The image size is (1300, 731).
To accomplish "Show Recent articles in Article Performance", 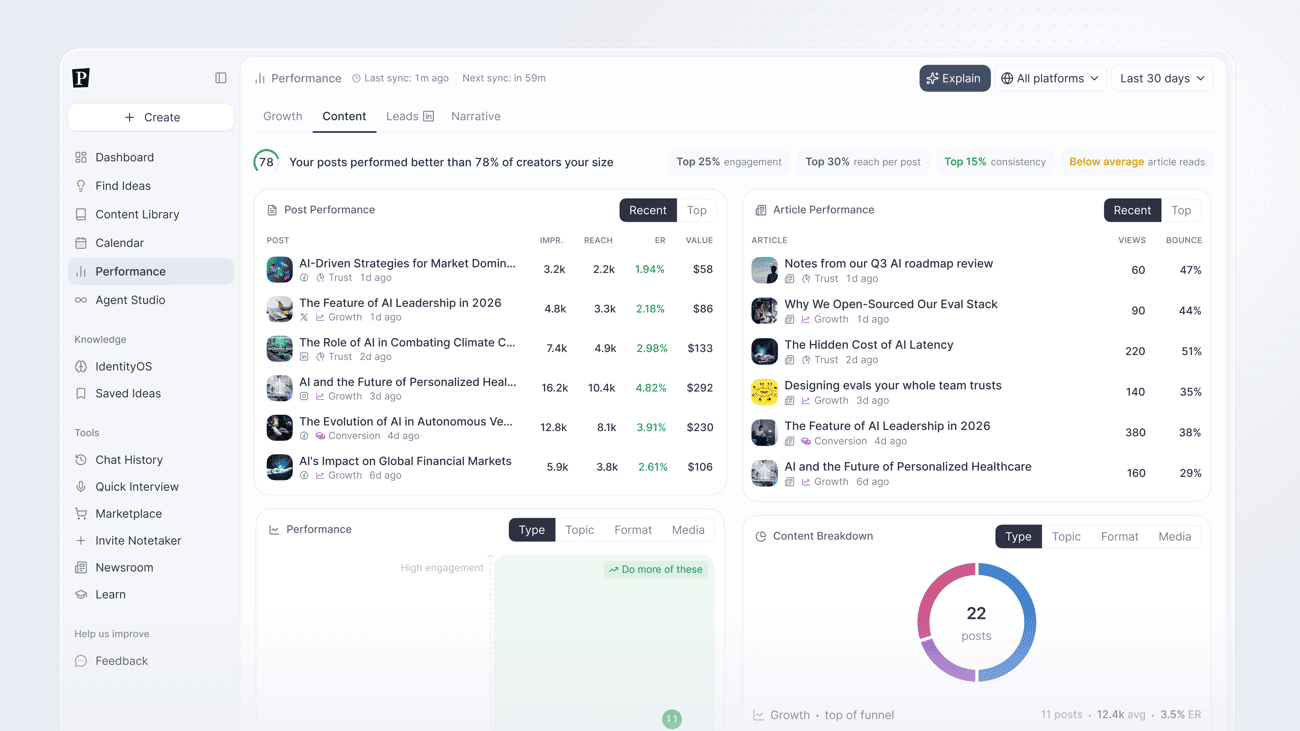I will point(1132,210).
